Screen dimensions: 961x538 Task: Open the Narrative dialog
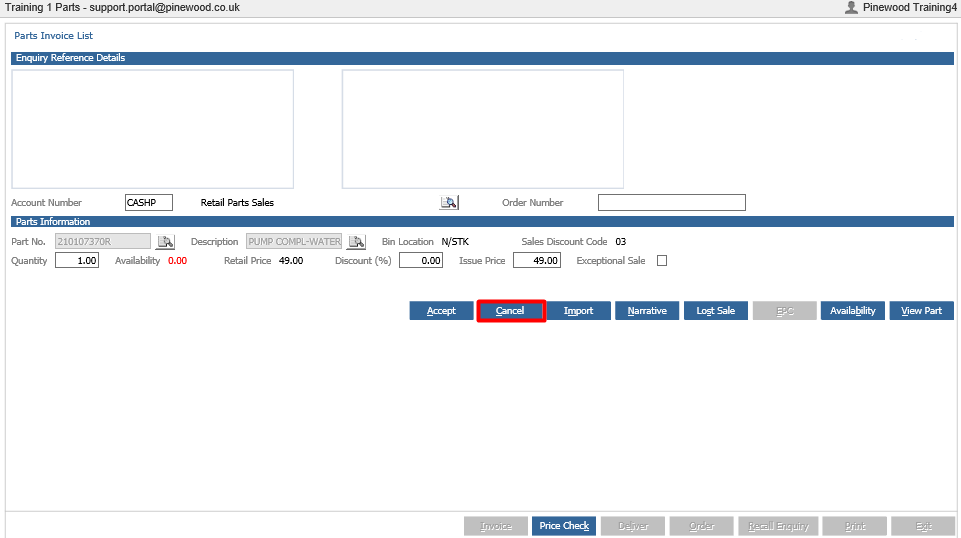(647, 311)
